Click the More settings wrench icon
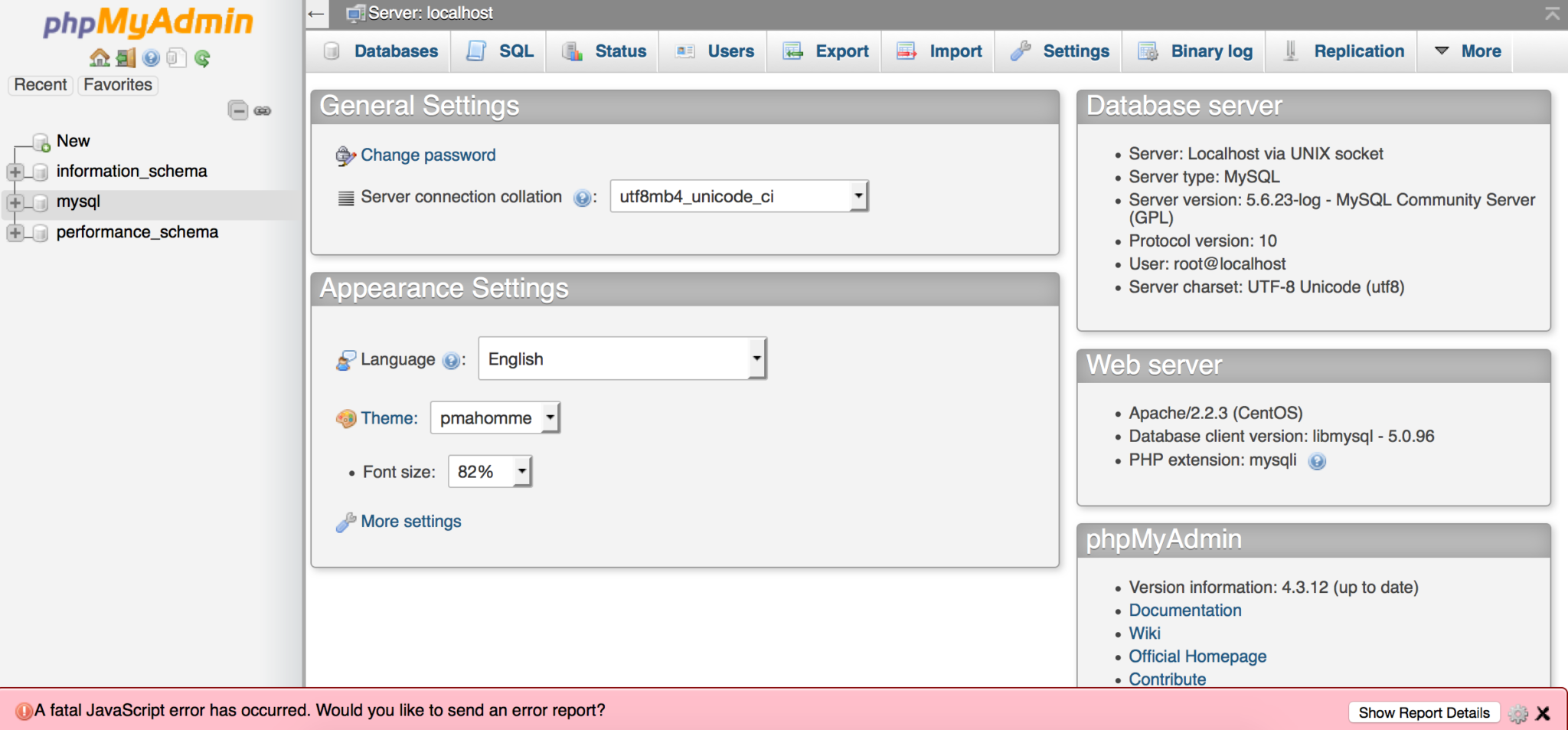The image size is (1568, 730). (x=346, y=522)
